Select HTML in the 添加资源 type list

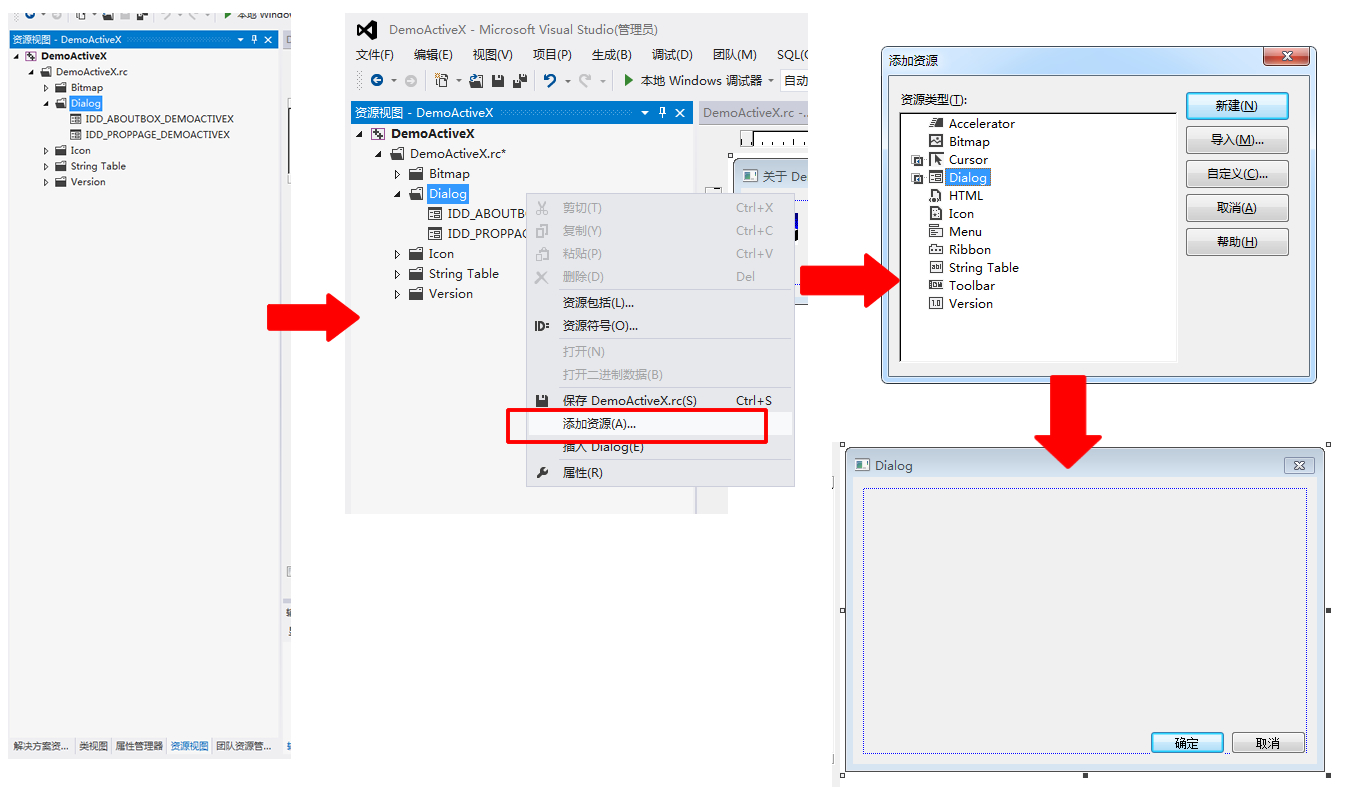coord(966,195)
